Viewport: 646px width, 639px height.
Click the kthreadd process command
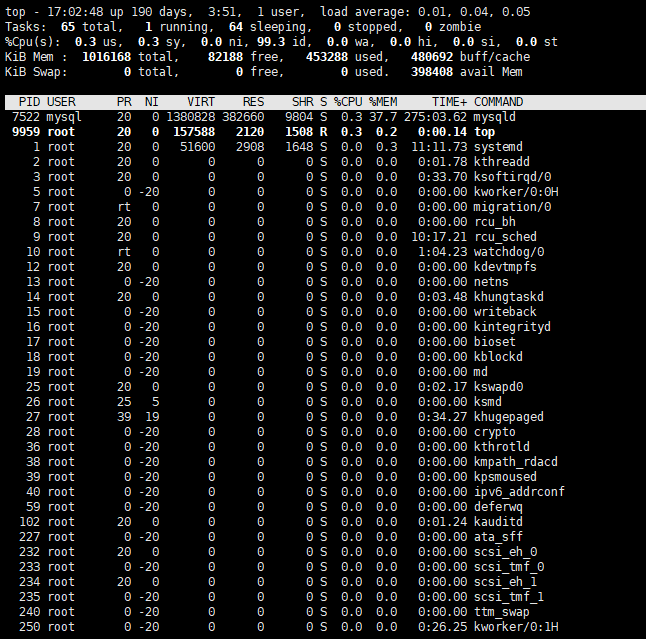click(x=503, y=162)
